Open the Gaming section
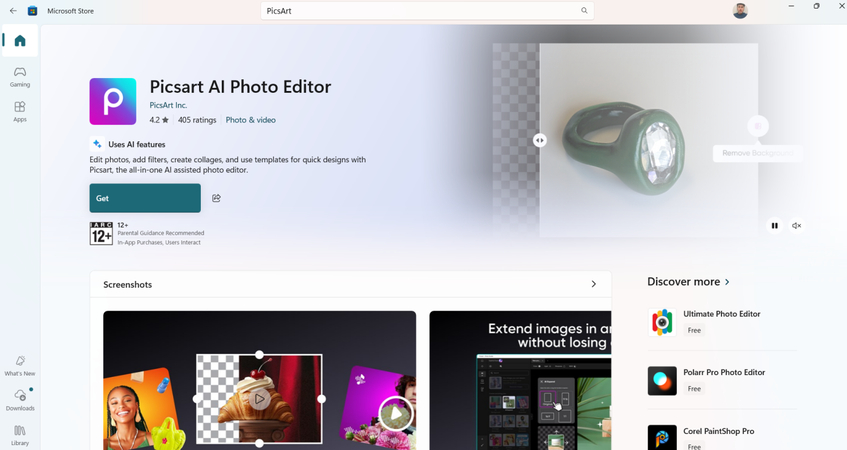Viewport: 847px width, 450px height. [20, 77]
